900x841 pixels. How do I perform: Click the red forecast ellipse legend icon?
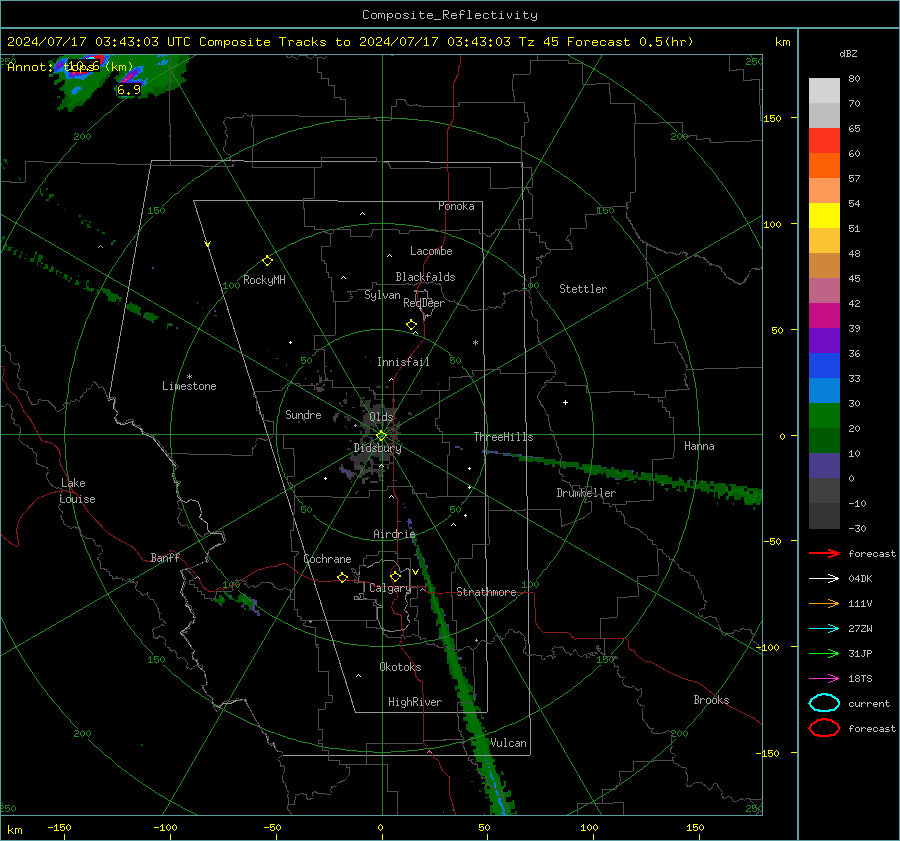point(824,728)
